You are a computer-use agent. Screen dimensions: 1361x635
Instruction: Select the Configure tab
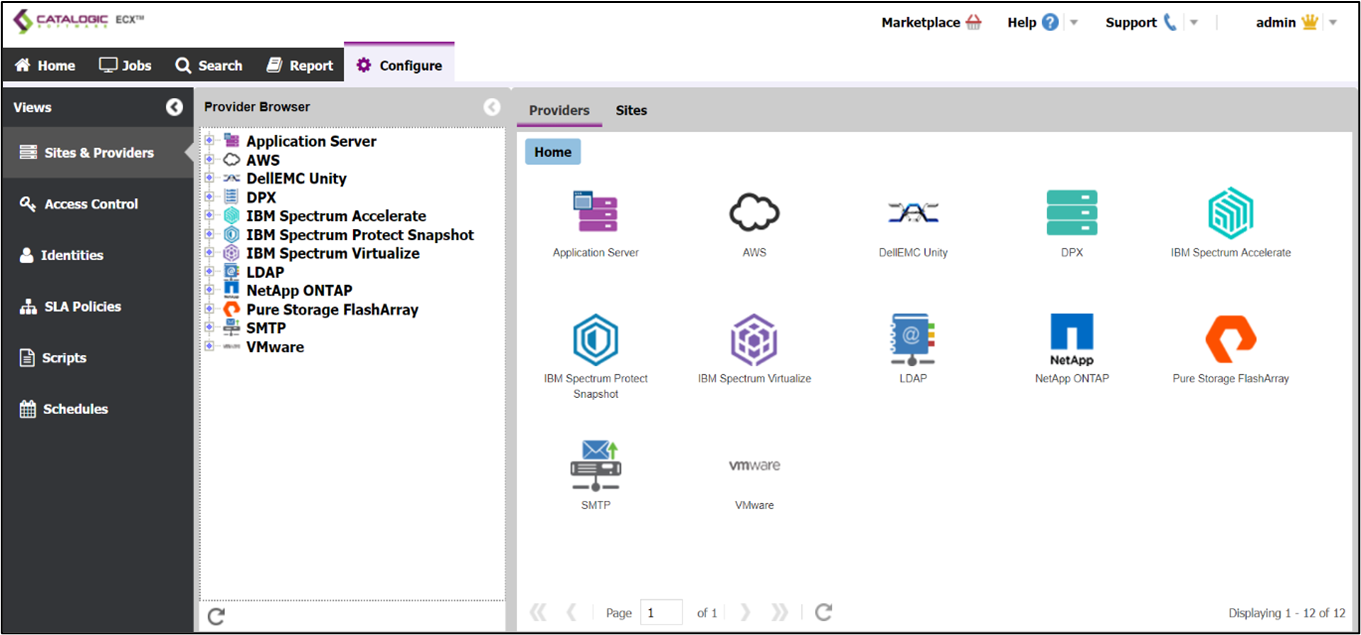(399, 65)
